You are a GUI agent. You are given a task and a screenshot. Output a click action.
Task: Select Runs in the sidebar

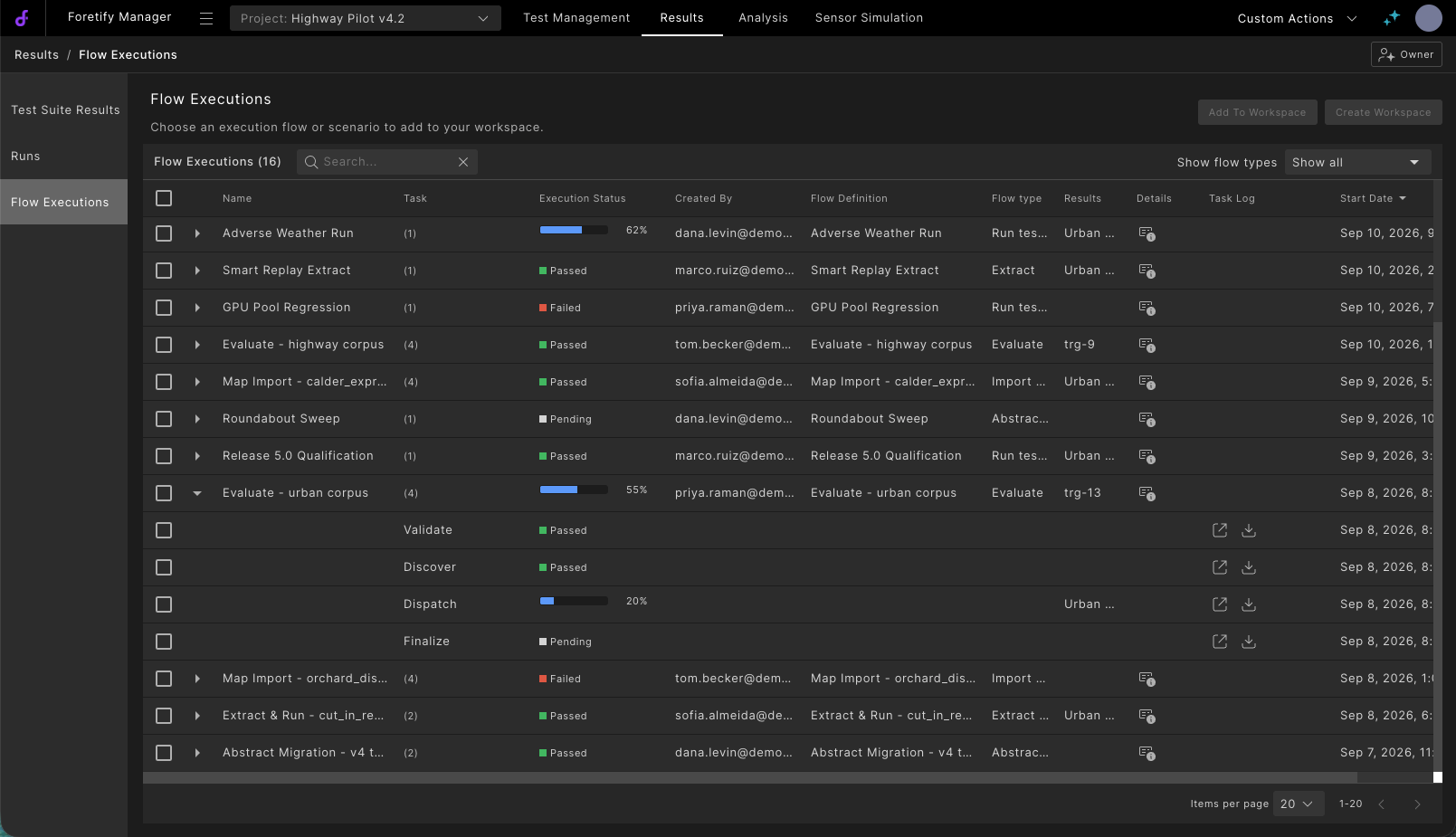click(64, 157)
